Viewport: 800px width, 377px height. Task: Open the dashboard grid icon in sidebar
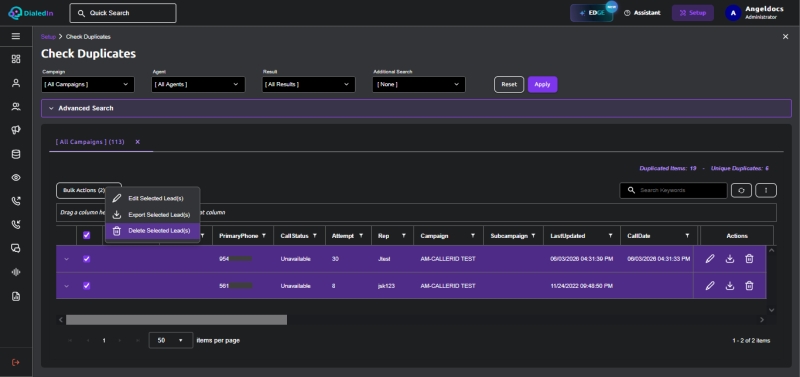point(16,59)
